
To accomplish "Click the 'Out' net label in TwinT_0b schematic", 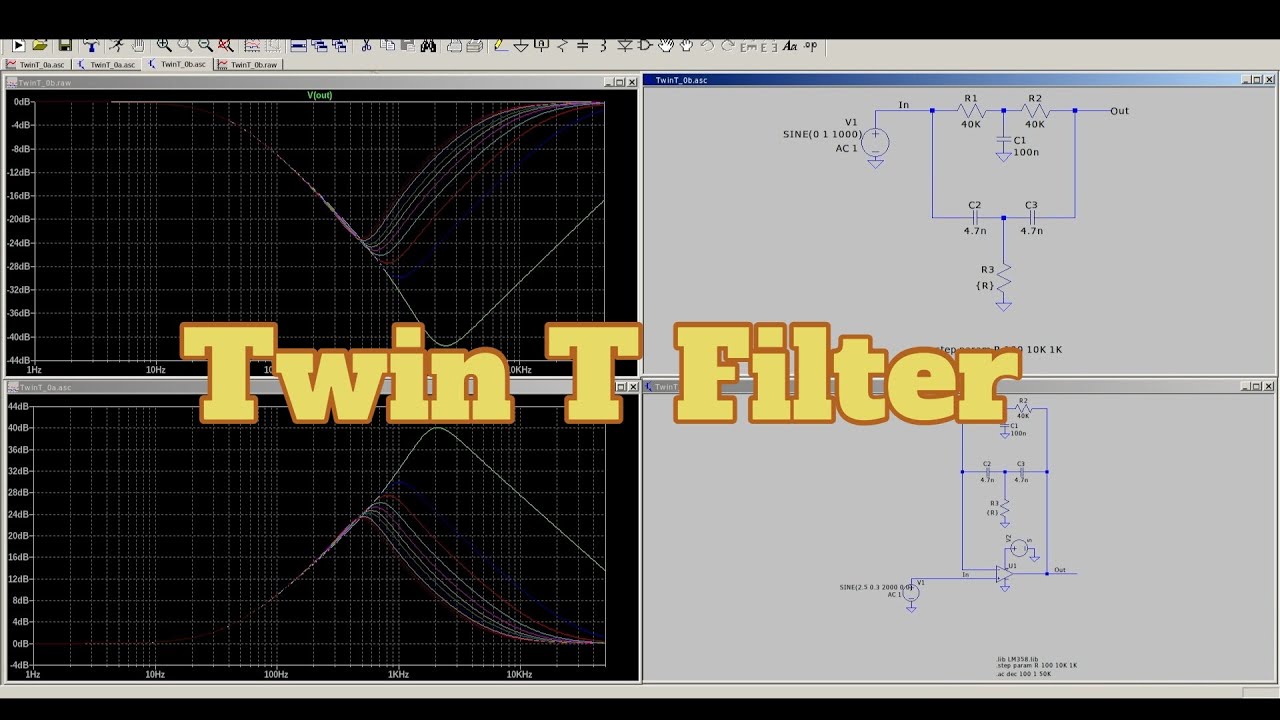I will click(1119, 111).
